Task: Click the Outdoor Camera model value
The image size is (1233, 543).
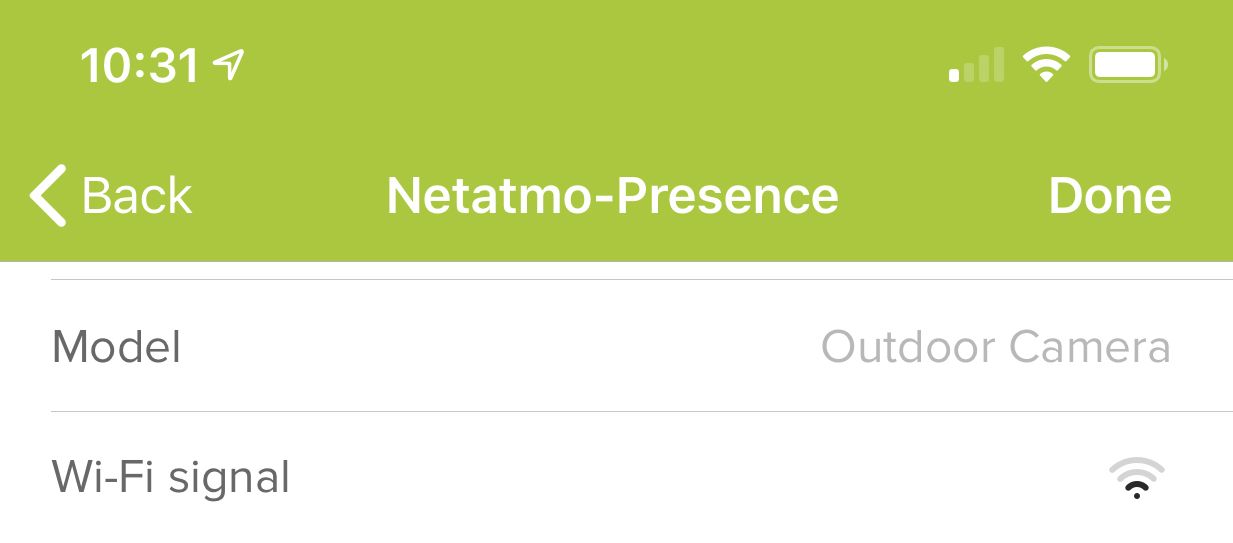Action: click(x=995, y=347)
